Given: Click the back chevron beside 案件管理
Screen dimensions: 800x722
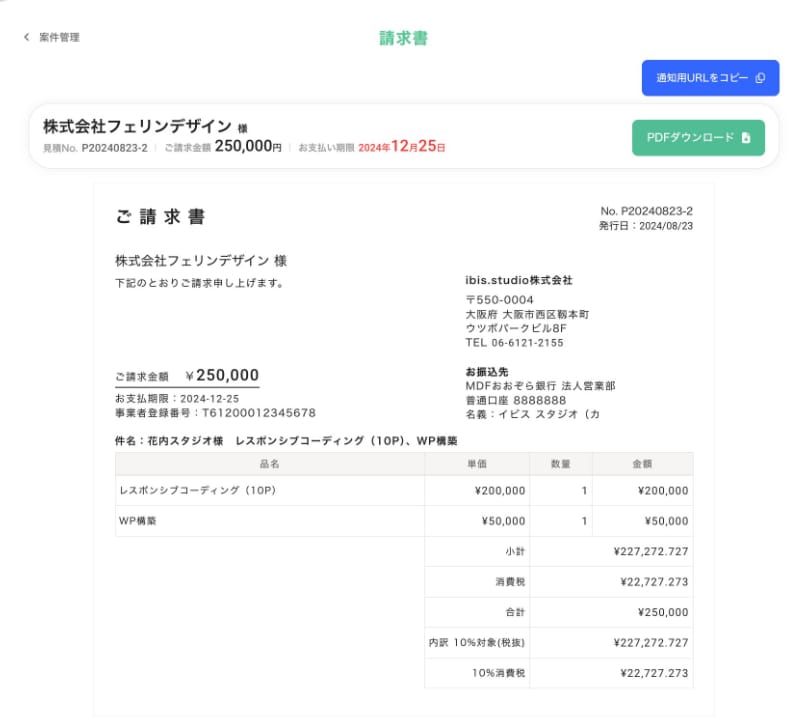Looking at the screenshot, I should point(27,37).
